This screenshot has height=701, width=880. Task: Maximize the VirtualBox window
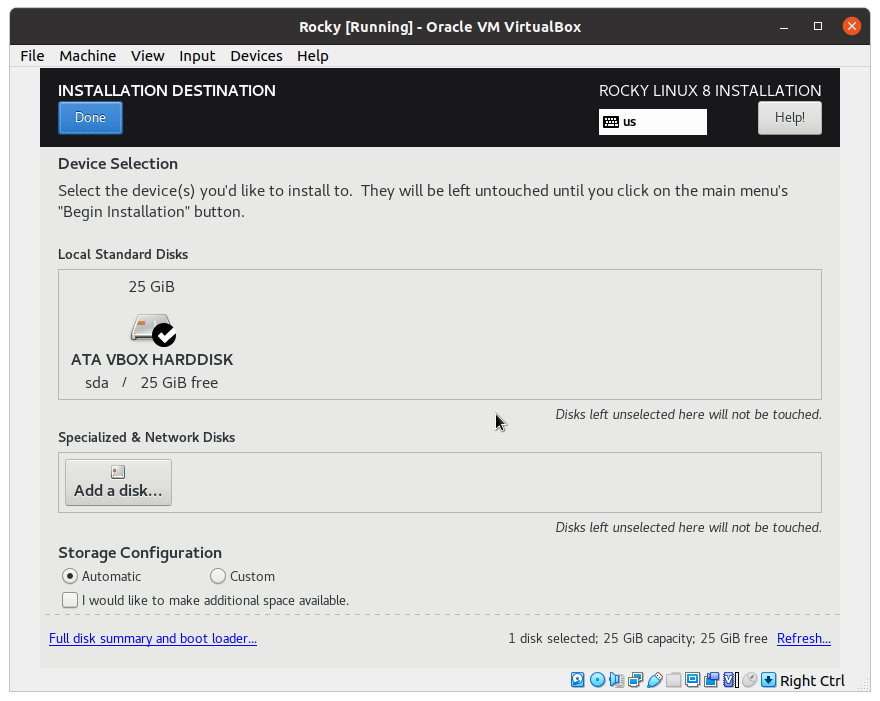point(818,26)
